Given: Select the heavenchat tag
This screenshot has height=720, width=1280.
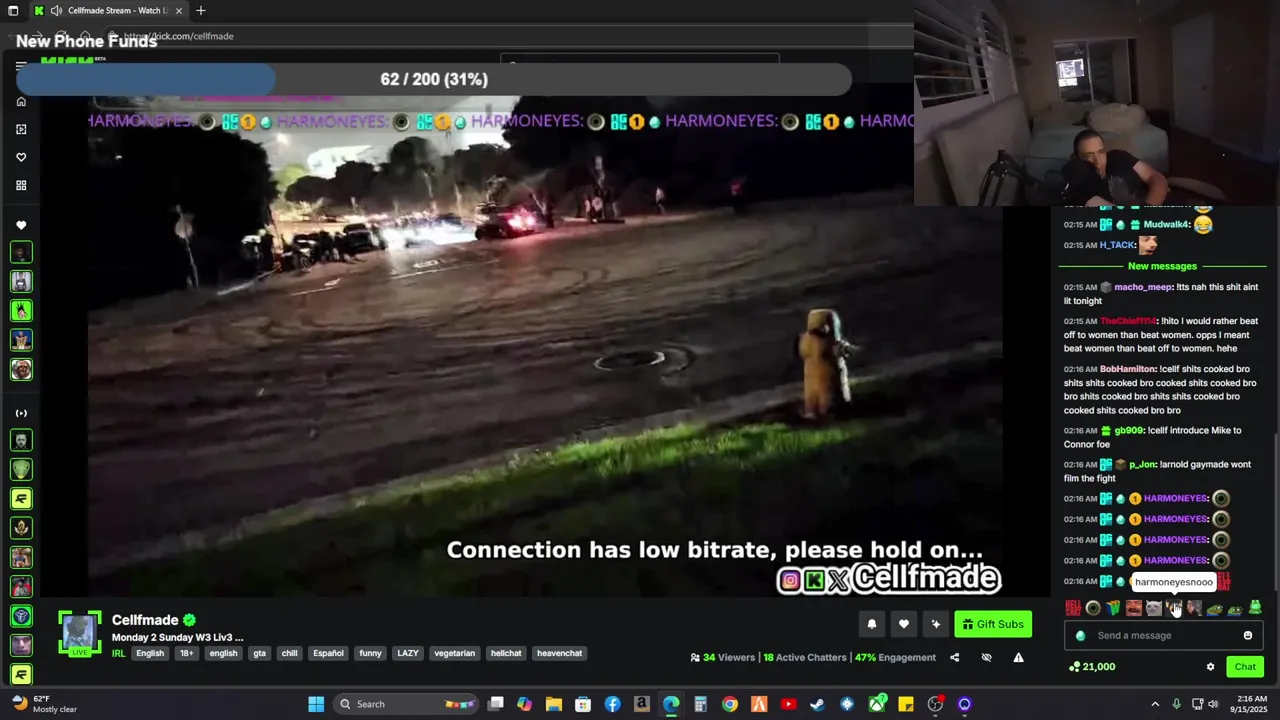Looking at the screenshot, I should click(x=559, y=654).
